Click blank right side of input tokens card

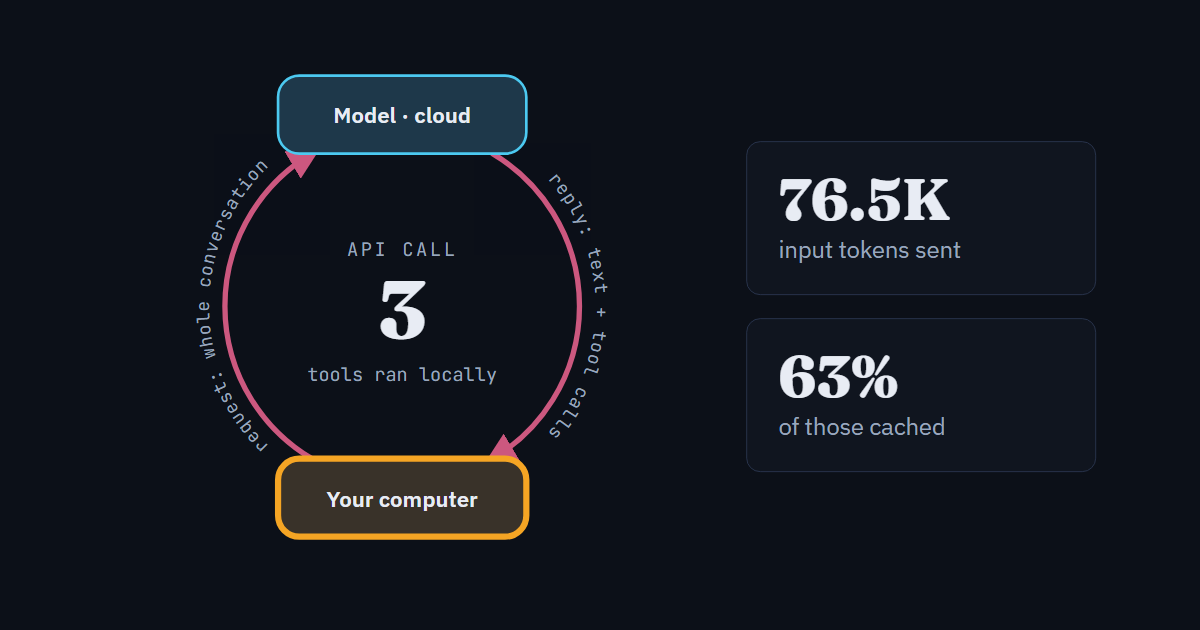(x=1030, y=218)
